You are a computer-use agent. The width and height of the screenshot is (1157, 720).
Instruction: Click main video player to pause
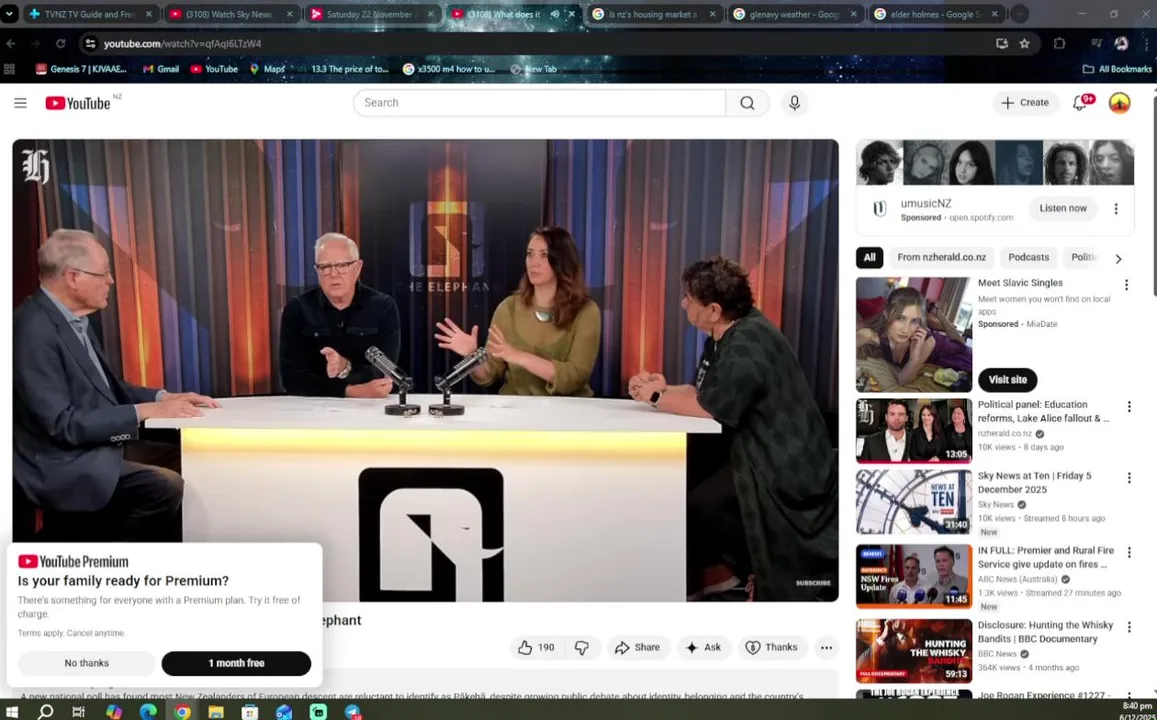point(426,370)
